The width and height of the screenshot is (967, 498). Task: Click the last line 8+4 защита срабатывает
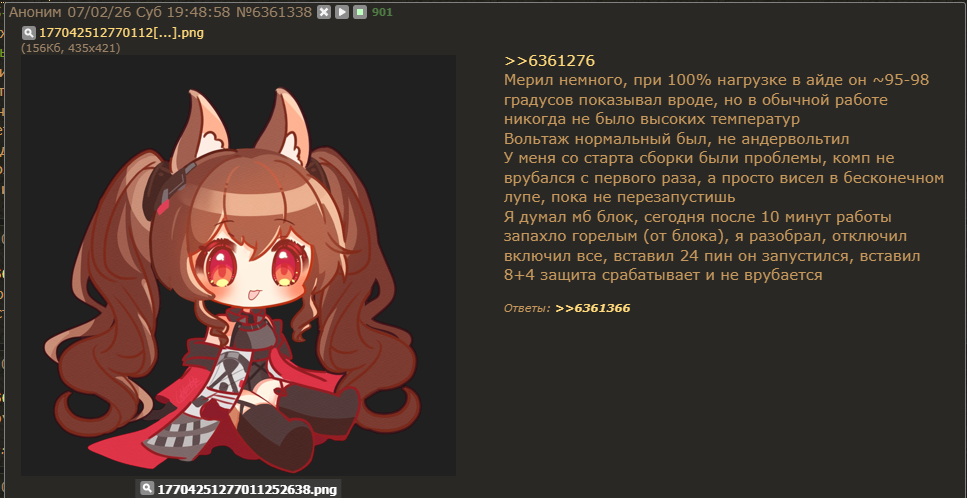click(x=663, y=275)
